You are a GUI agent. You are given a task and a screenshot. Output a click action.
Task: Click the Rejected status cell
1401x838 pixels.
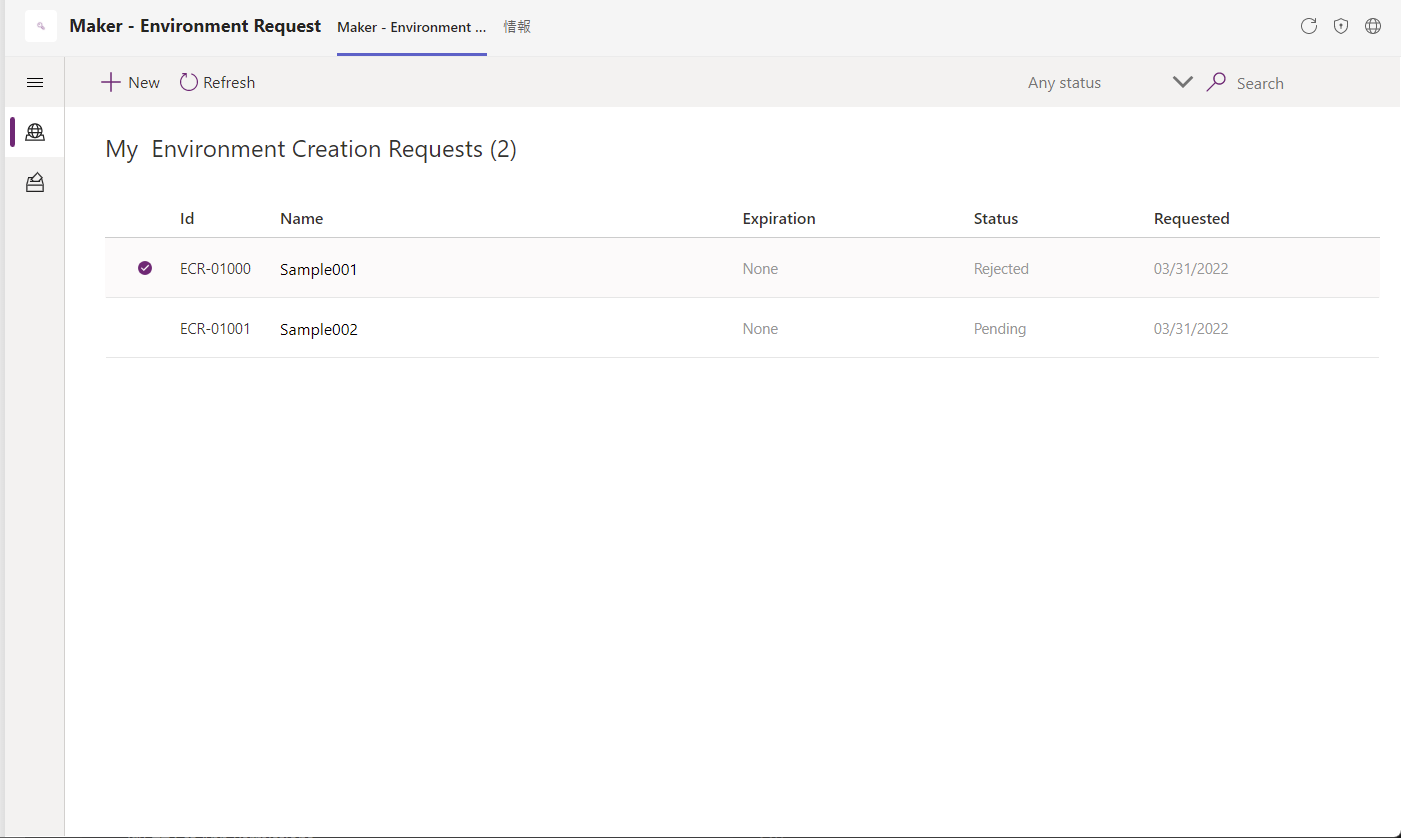1001,268
